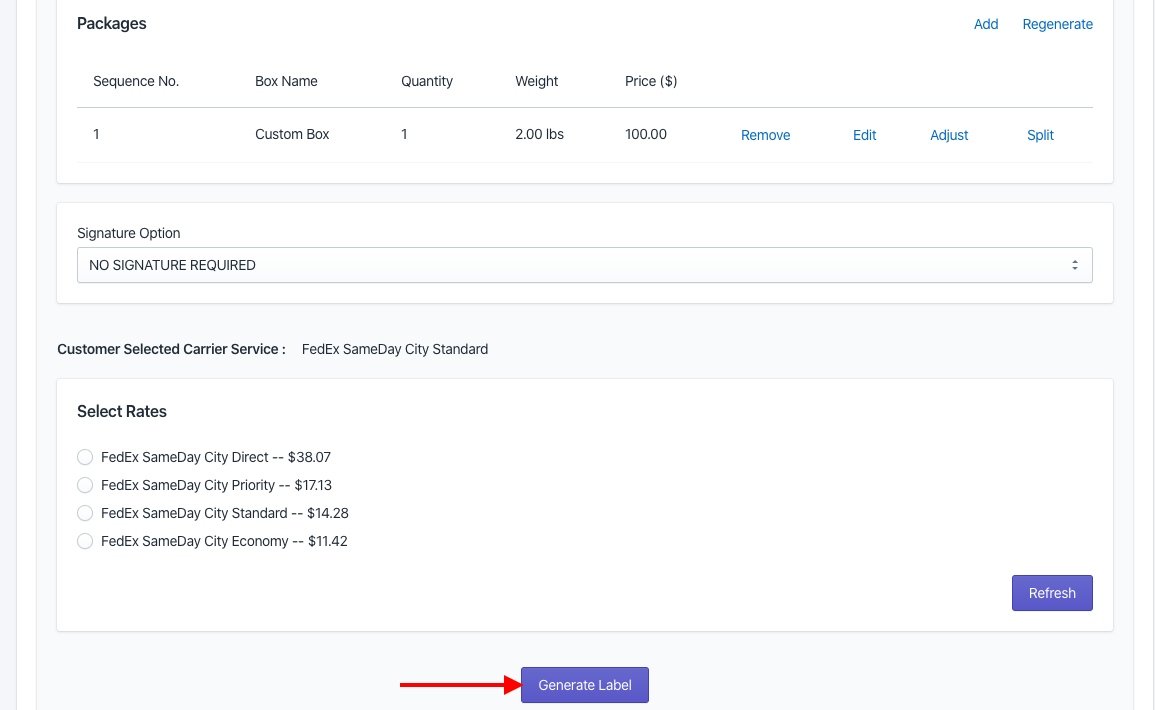Click the 100.00 price value
The width and height of the screenshot is (1155, 710).
click(645, 134)
